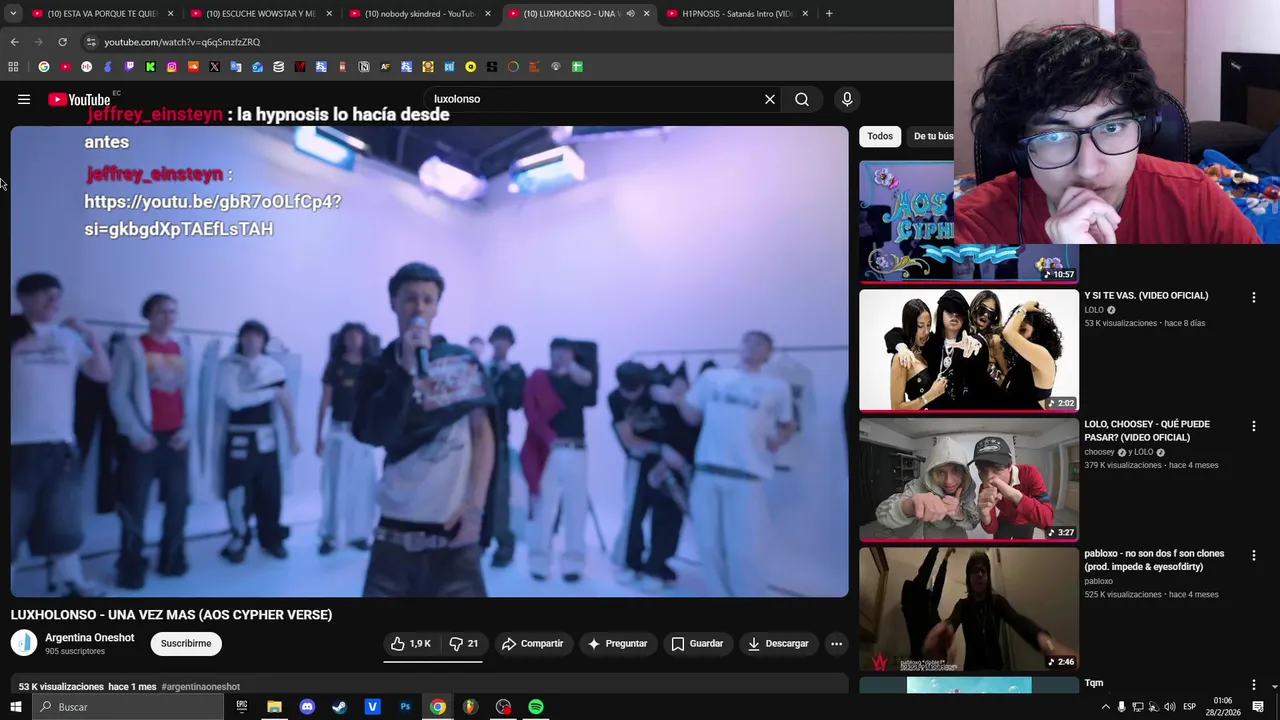
Task: Expand hidden system tray icons
Action: pyautogui.click(x=1105, y=707)
